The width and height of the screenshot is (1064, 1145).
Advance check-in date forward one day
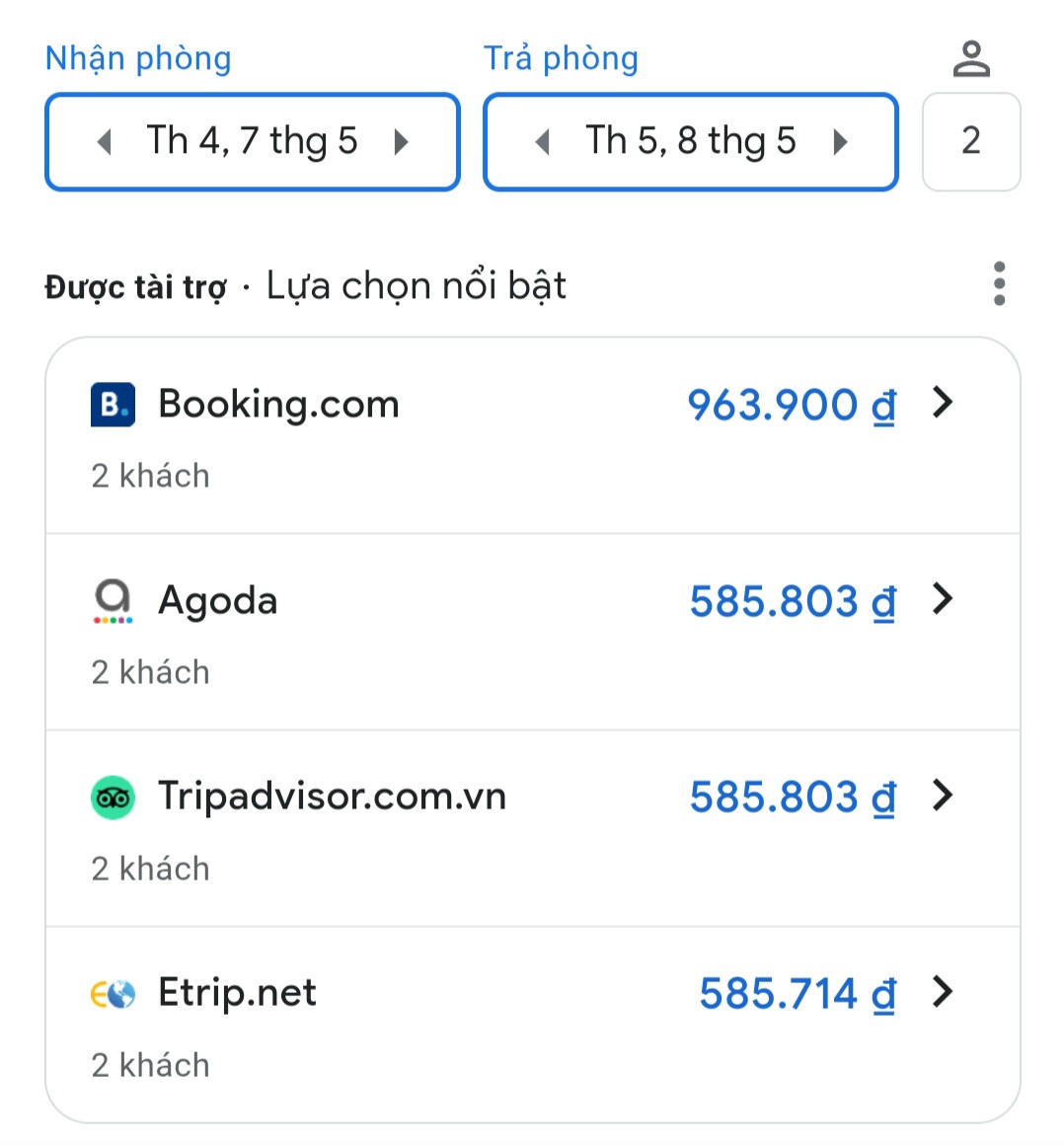tap(401, 142)
